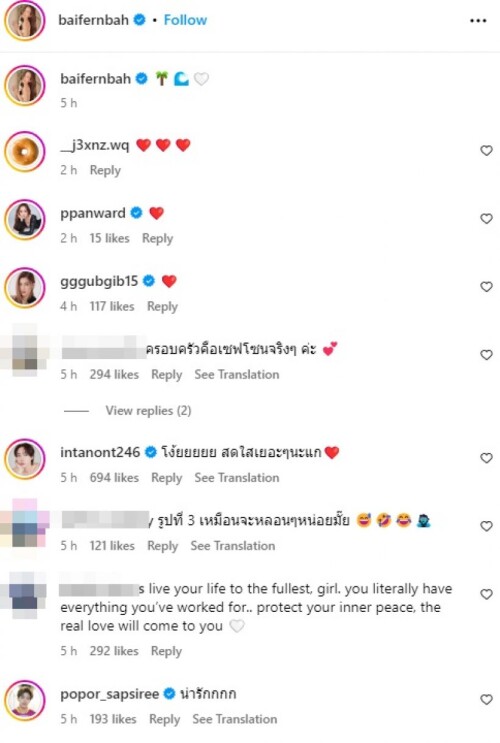The height and width of the screenshot is (743, 500).
Task: Heart the popor_sapsiree comment
Action: (486, 699)
